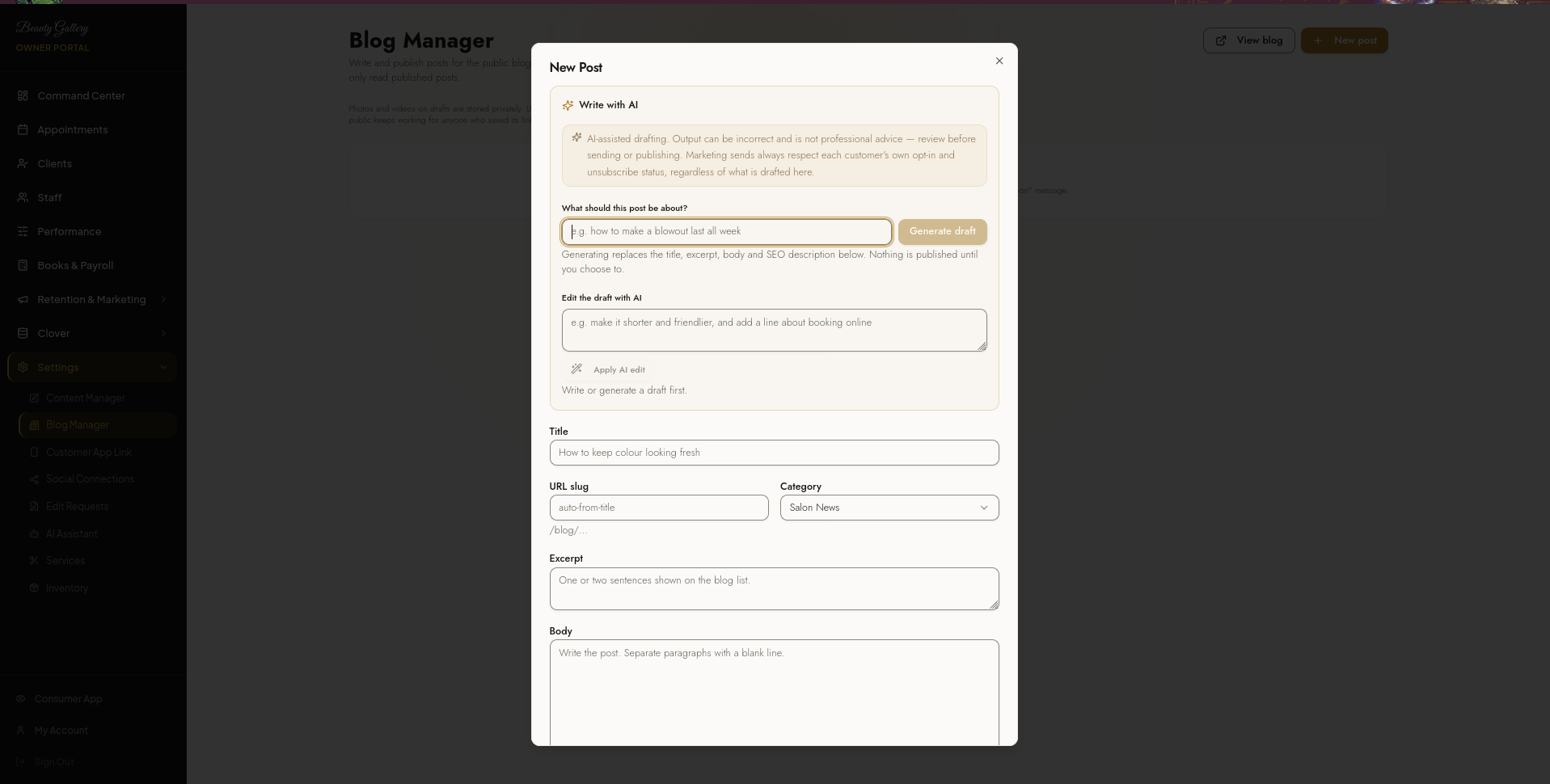Click the My Account person icon
Screen dimensions: 1550x784
coord(21,730)
